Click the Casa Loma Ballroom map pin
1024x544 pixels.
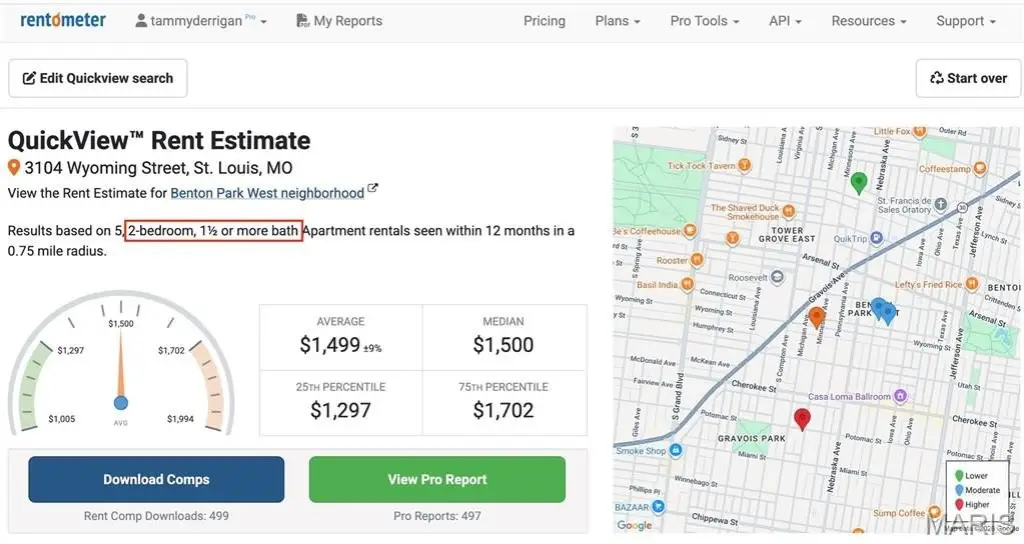[x=901, y=396]
